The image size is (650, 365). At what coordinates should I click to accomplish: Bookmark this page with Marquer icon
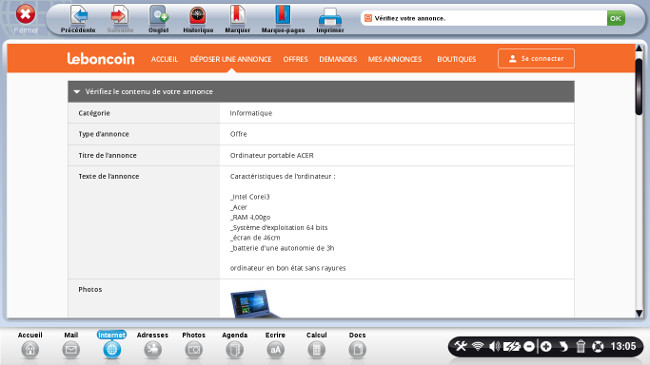point(238,16)
